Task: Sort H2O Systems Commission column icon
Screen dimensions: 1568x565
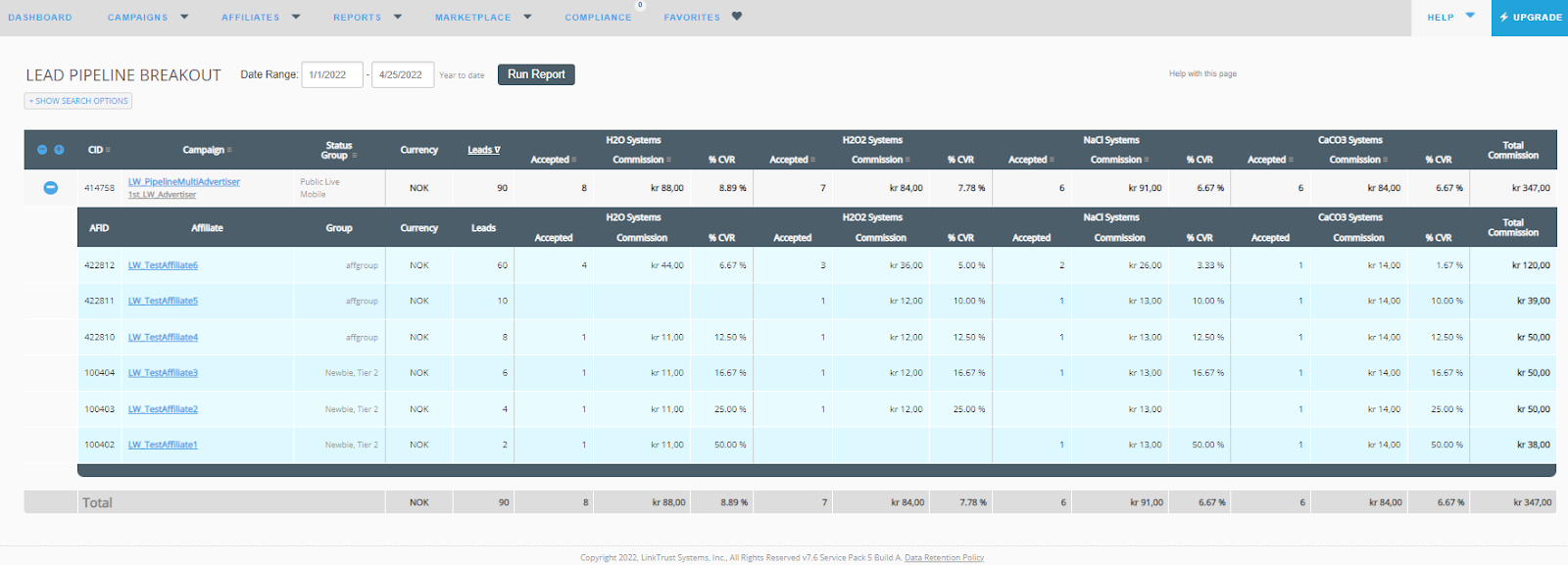Action: tap(668, 160)
